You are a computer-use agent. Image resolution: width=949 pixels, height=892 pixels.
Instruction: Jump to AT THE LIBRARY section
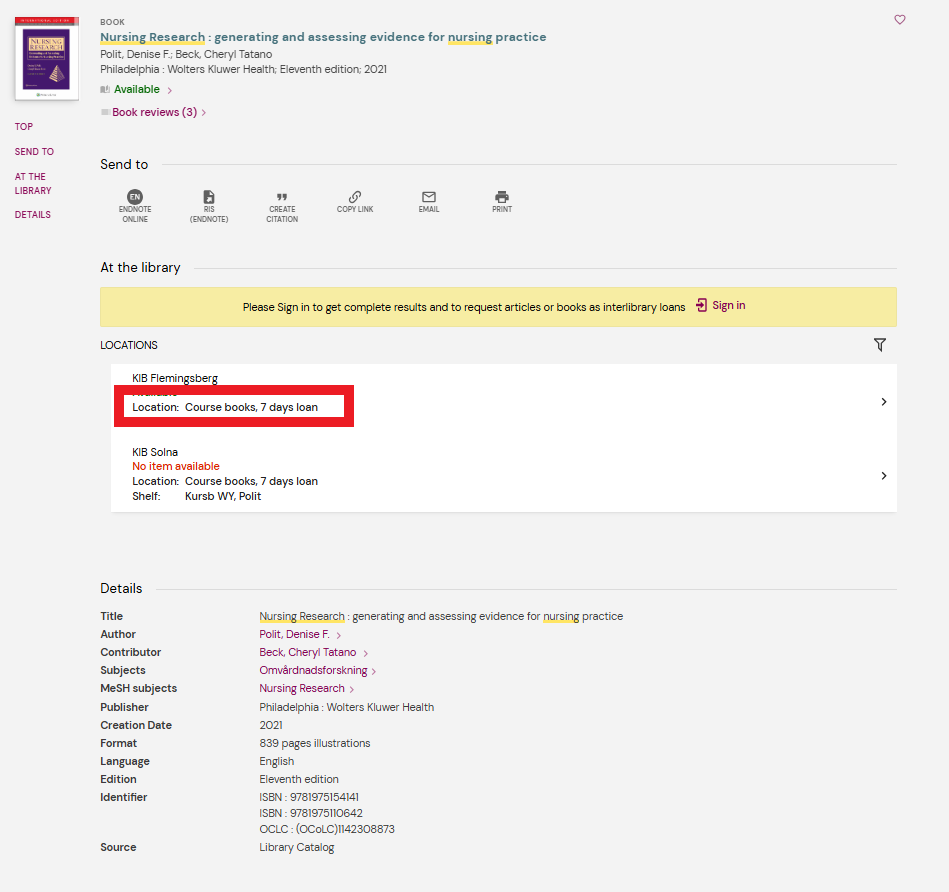click(33, 183)
